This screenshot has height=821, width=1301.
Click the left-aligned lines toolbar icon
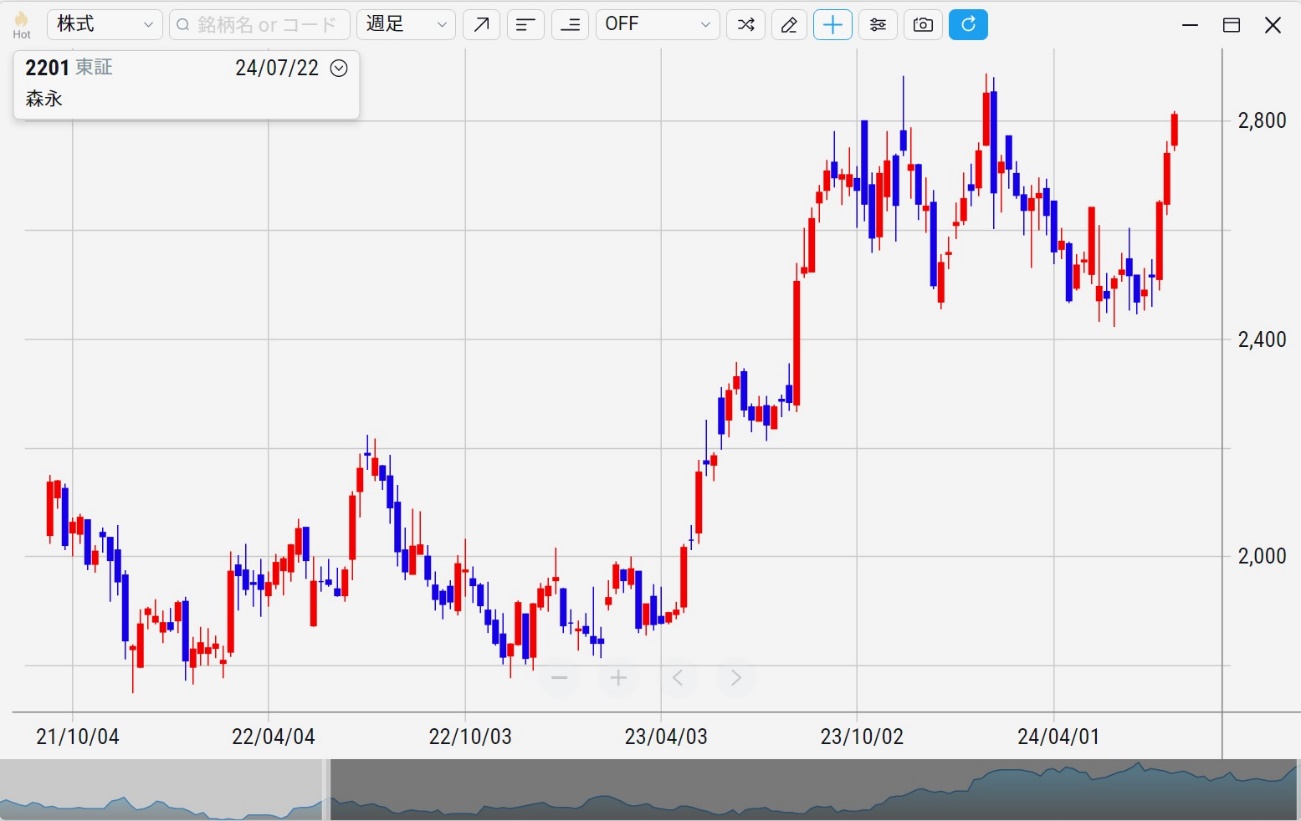click(526, 24)
